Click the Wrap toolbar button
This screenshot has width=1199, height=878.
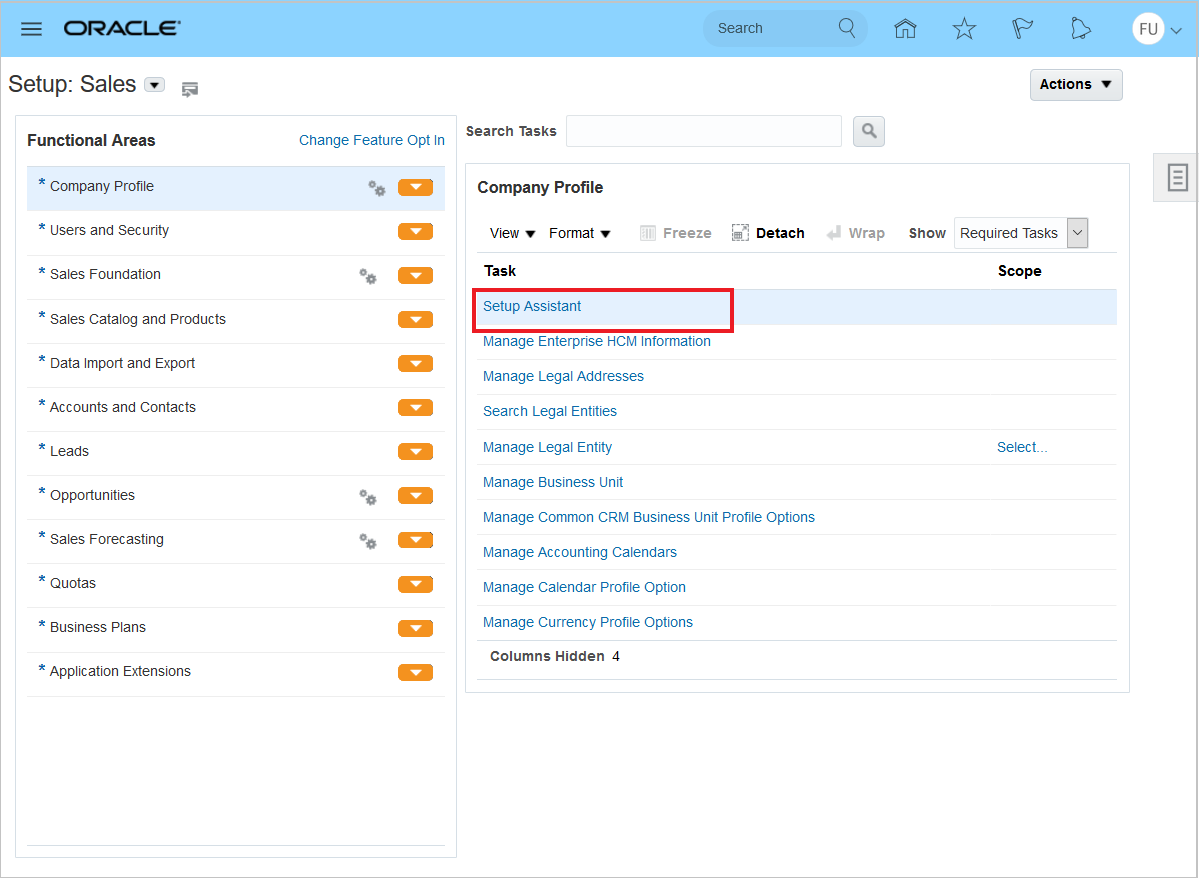(856, 233)
